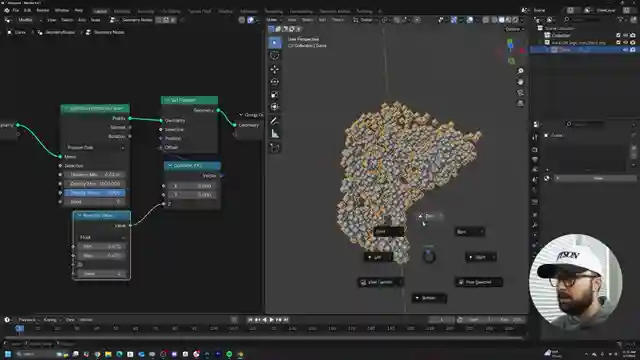
Task: Click the play animation button in timeline
Action: [x=271, y=320]
